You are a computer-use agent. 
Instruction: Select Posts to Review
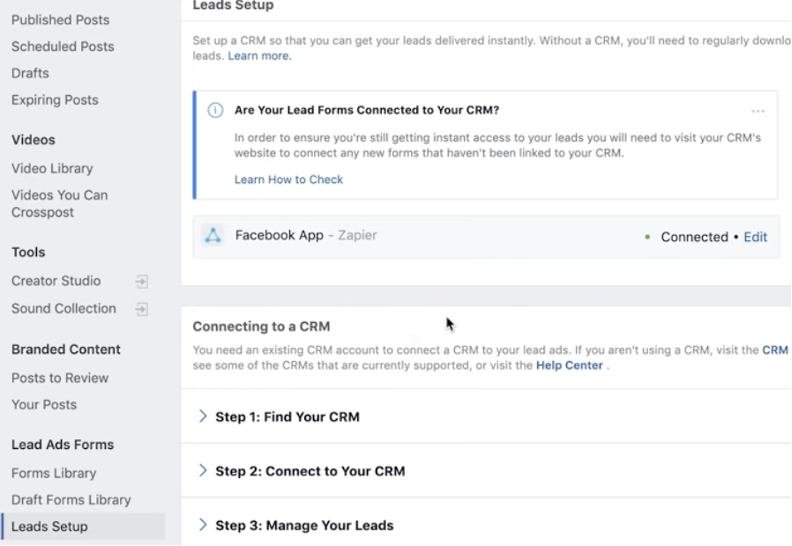[60, 378]
